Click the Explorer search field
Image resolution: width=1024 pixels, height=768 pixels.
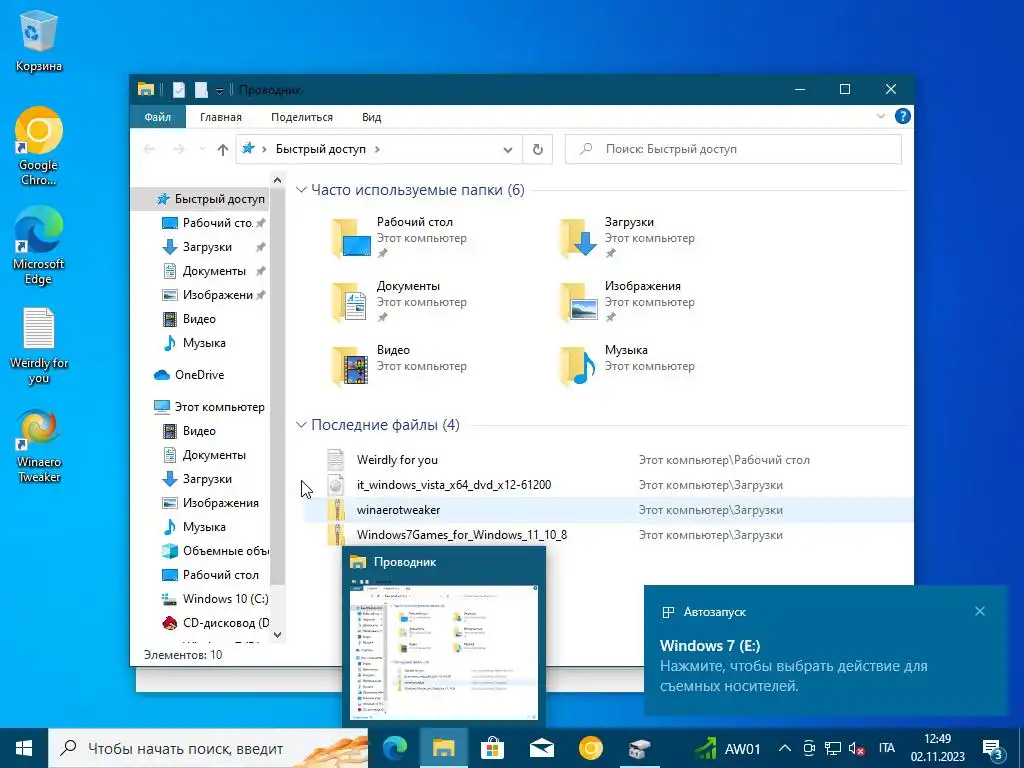point(733,150)
